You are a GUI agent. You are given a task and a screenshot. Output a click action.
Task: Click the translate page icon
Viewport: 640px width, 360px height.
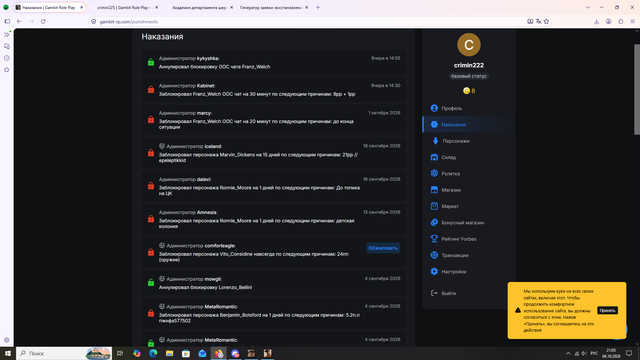[538, 22]
